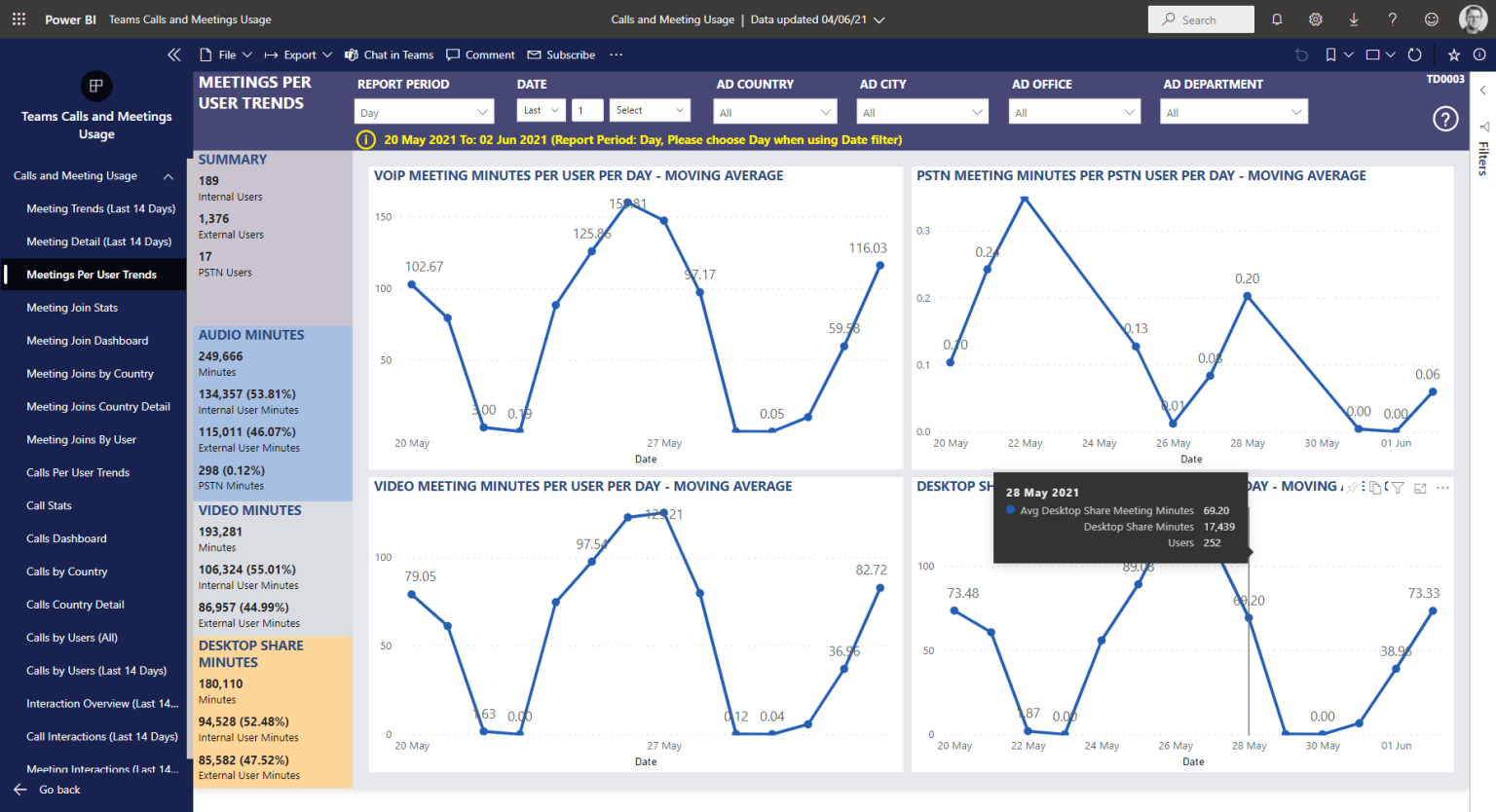This screenshot has width=1496, height=812.
Task: Open the notifications bell
Action: pyautogui.click(x=1277, y=19)
